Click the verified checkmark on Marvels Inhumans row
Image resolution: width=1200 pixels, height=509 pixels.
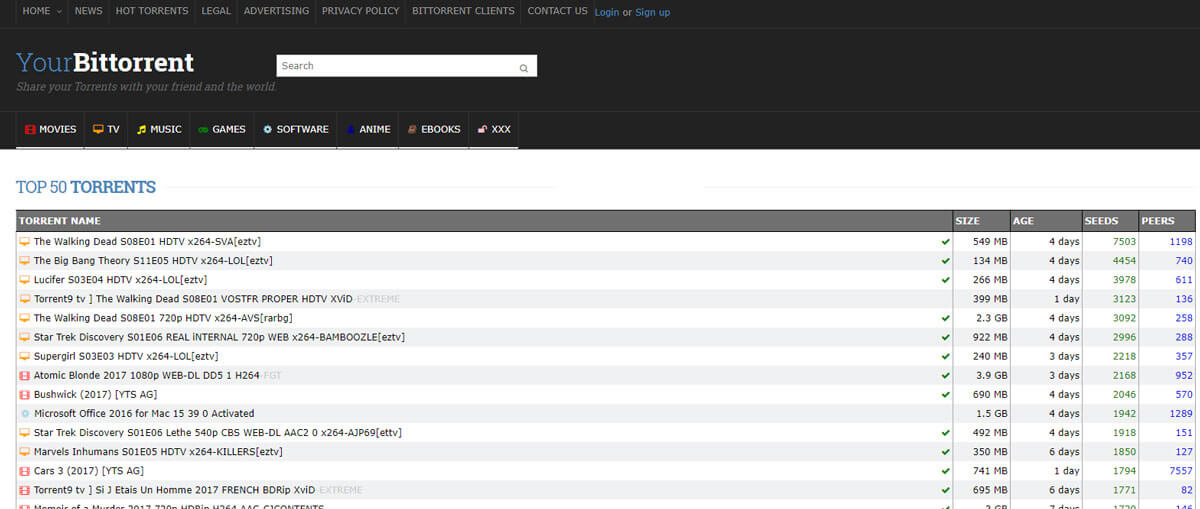pos(945,452)
